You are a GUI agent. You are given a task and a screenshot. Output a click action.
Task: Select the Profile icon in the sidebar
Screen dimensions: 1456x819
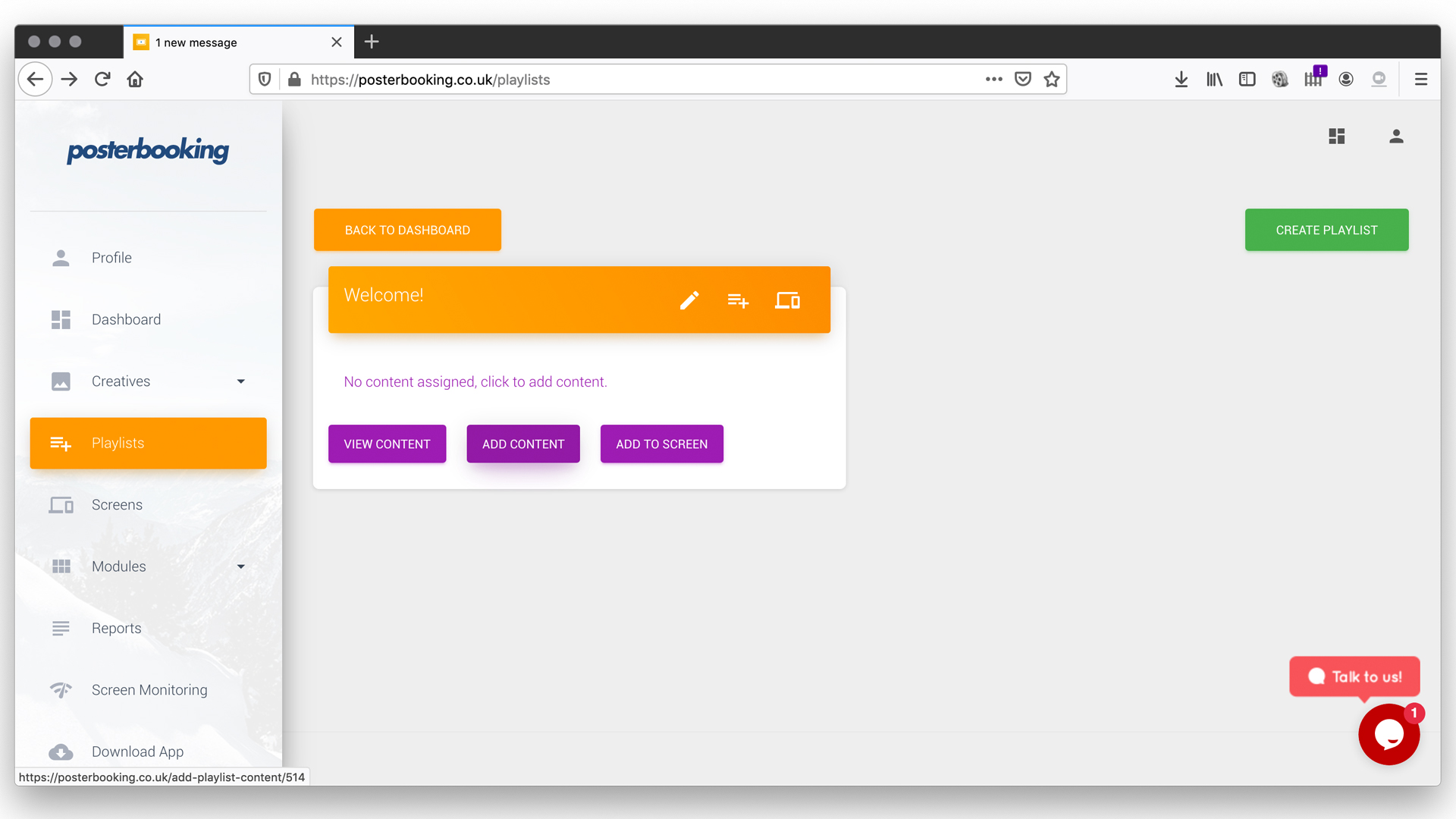pos(61,257)
